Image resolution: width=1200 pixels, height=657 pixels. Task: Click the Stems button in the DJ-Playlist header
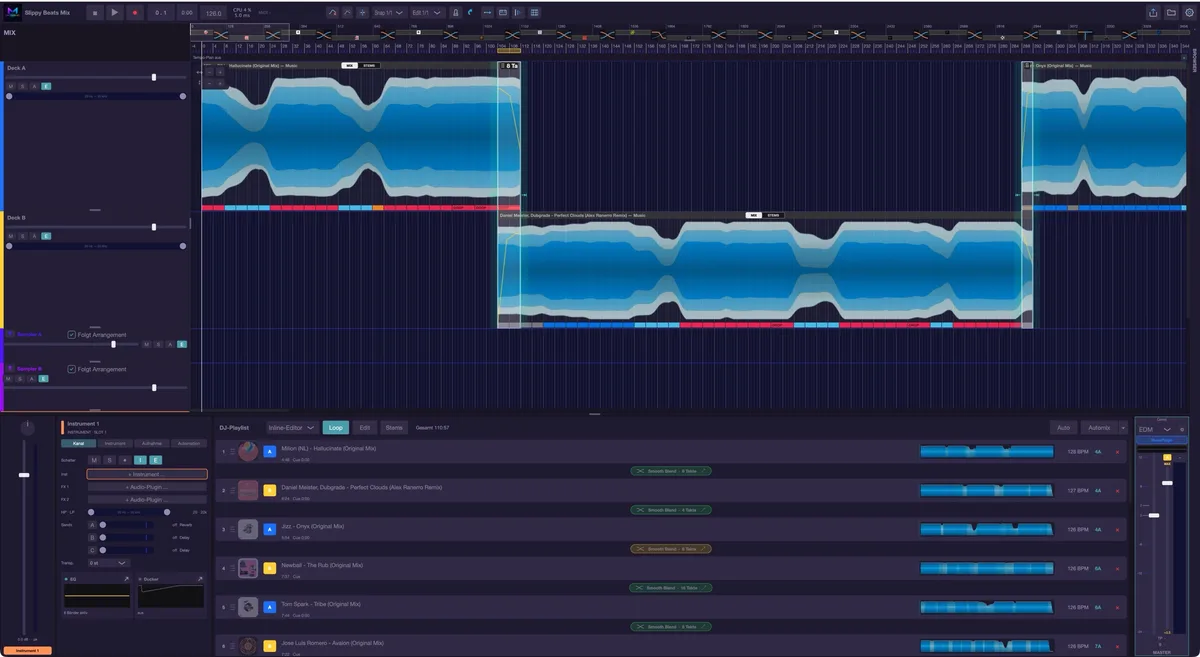click(394, 428)
